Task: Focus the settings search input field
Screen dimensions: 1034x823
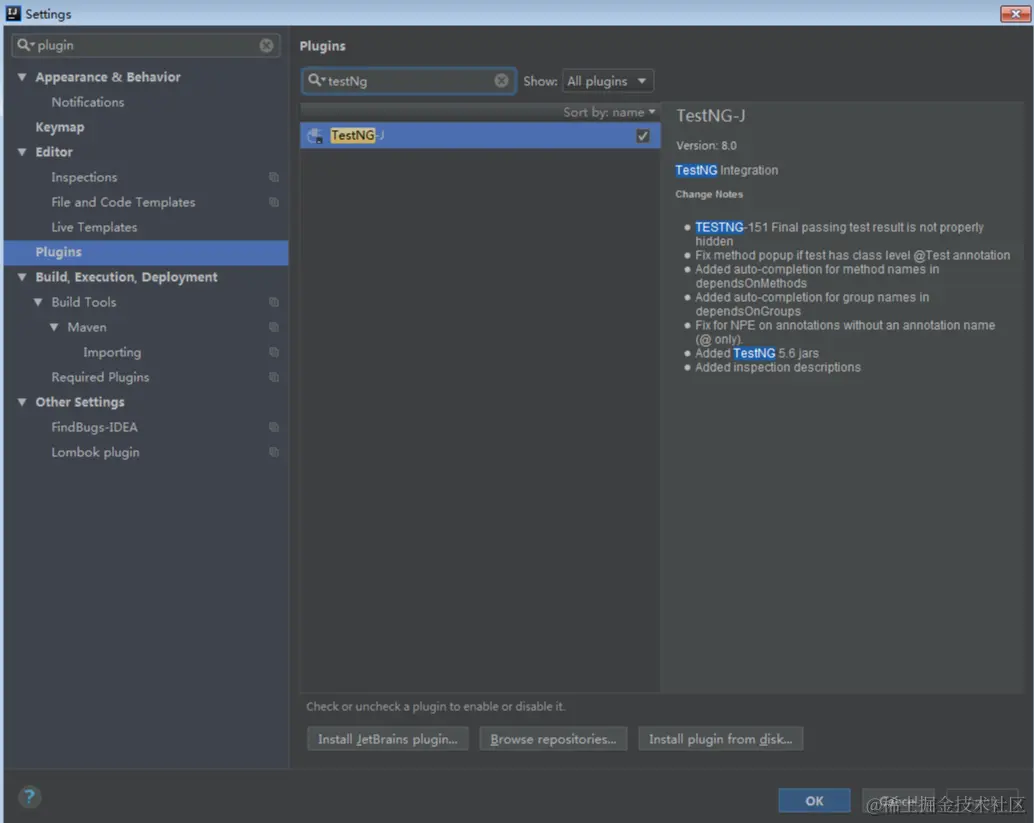Action: tap(146, 45)
